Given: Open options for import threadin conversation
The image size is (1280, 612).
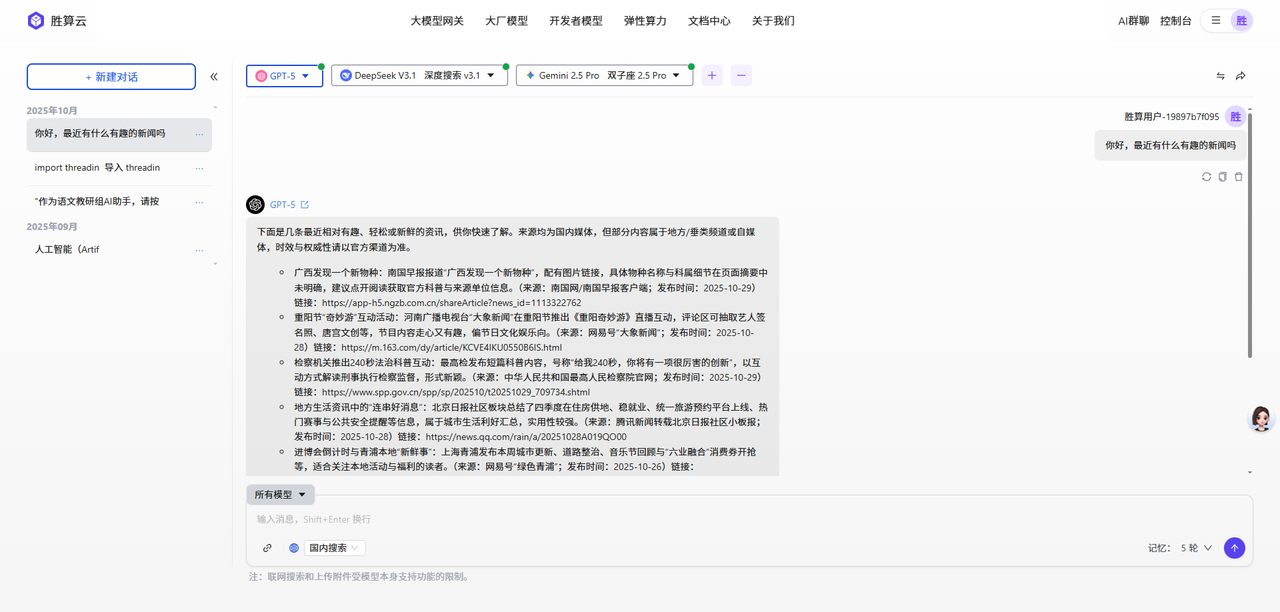Looking at the screenshot, I should (200, 168).
